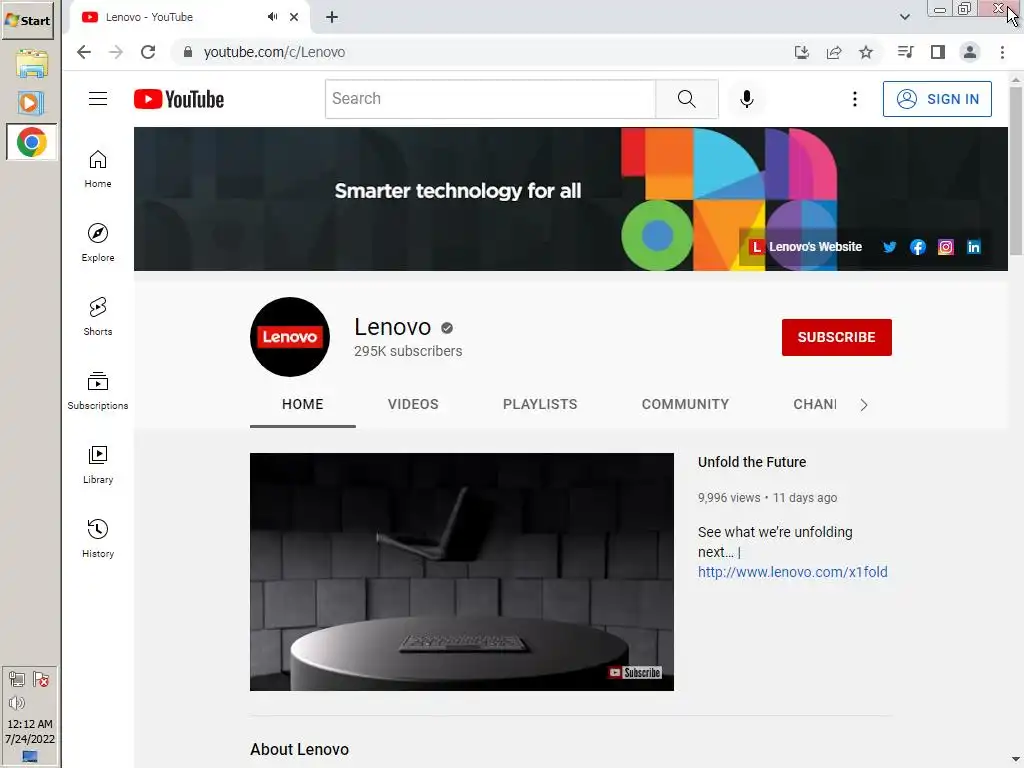
Task: Open Lenovo's LinkedIn link in banner
Action: tap(974, 247)
